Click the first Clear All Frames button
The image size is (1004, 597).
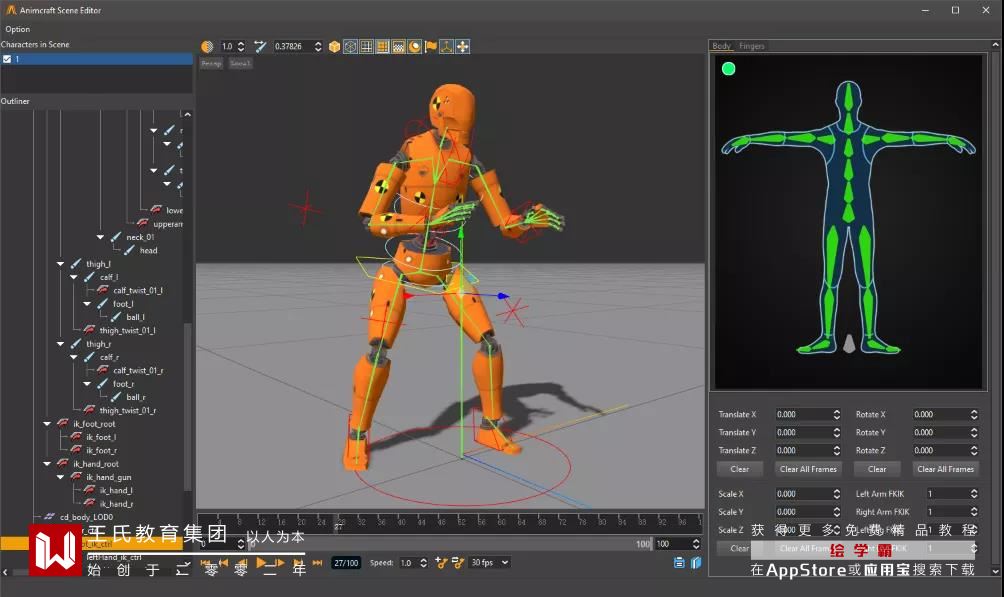pyautogui.click(x=806, y=469)
